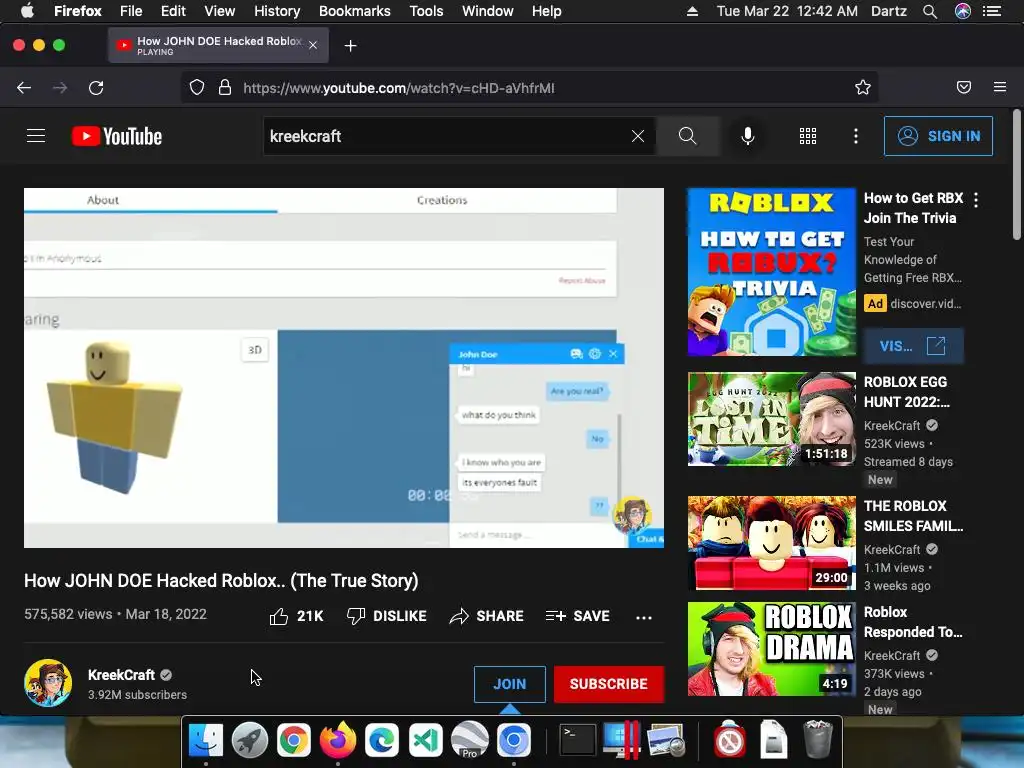Save the video to a playlist
Image resolution: width=1024 pixels, height=768 pixels.
tap(577, 616)
